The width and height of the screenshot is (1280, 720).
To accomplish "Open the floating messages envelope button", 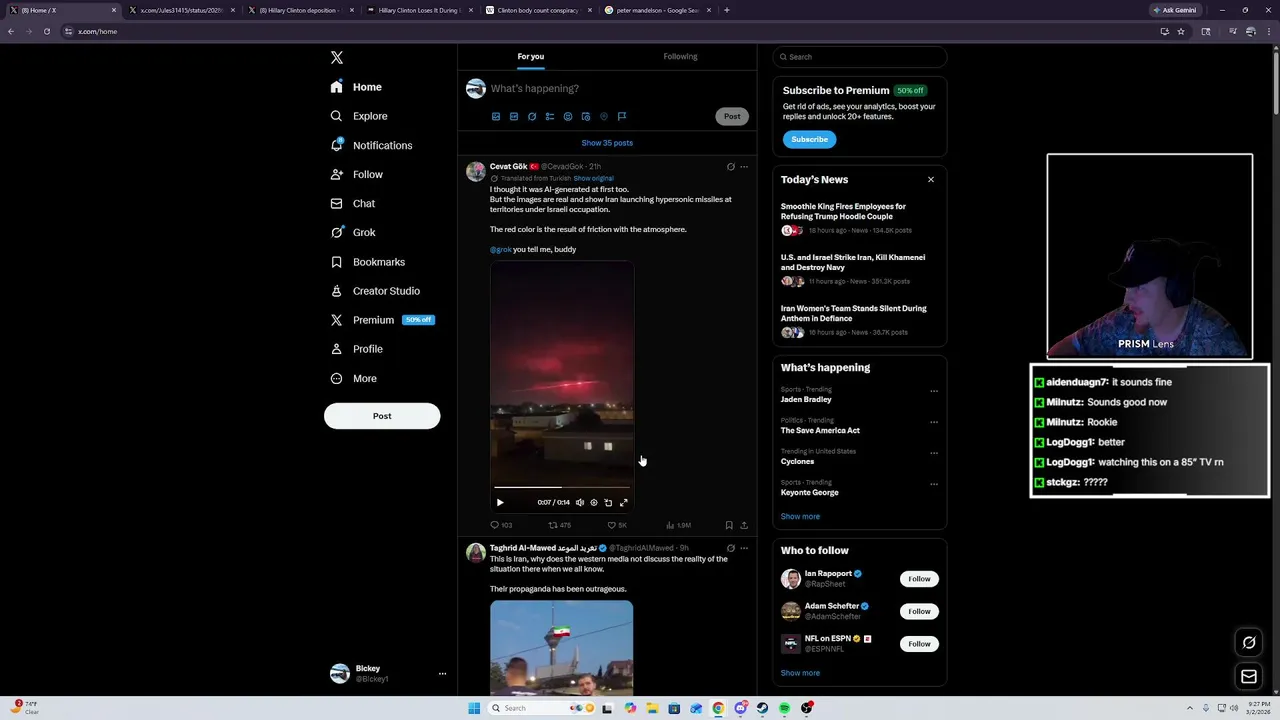I will click(1249, 677).
